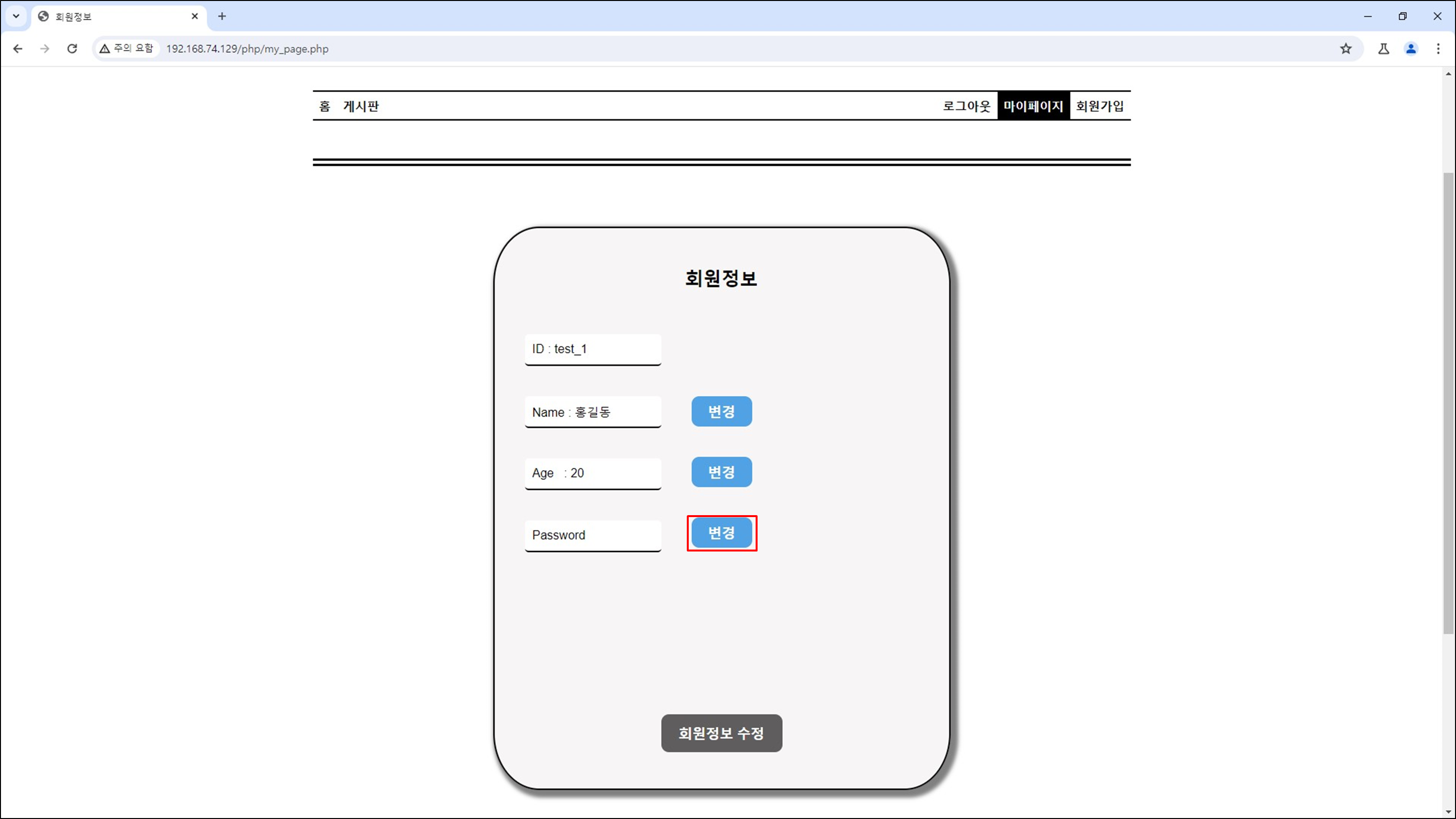
Task: Open the tab search dropdown arrow
Action: 16,16
